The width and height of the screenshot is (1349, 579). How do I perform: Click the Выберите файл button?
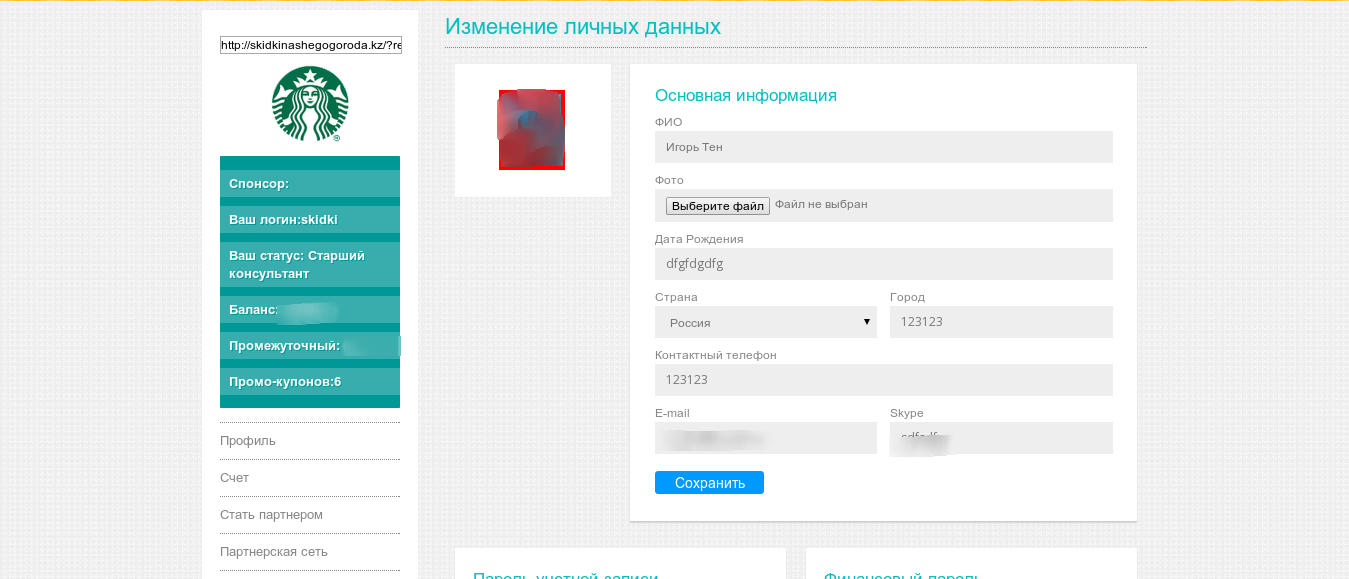tap(718, 206)
